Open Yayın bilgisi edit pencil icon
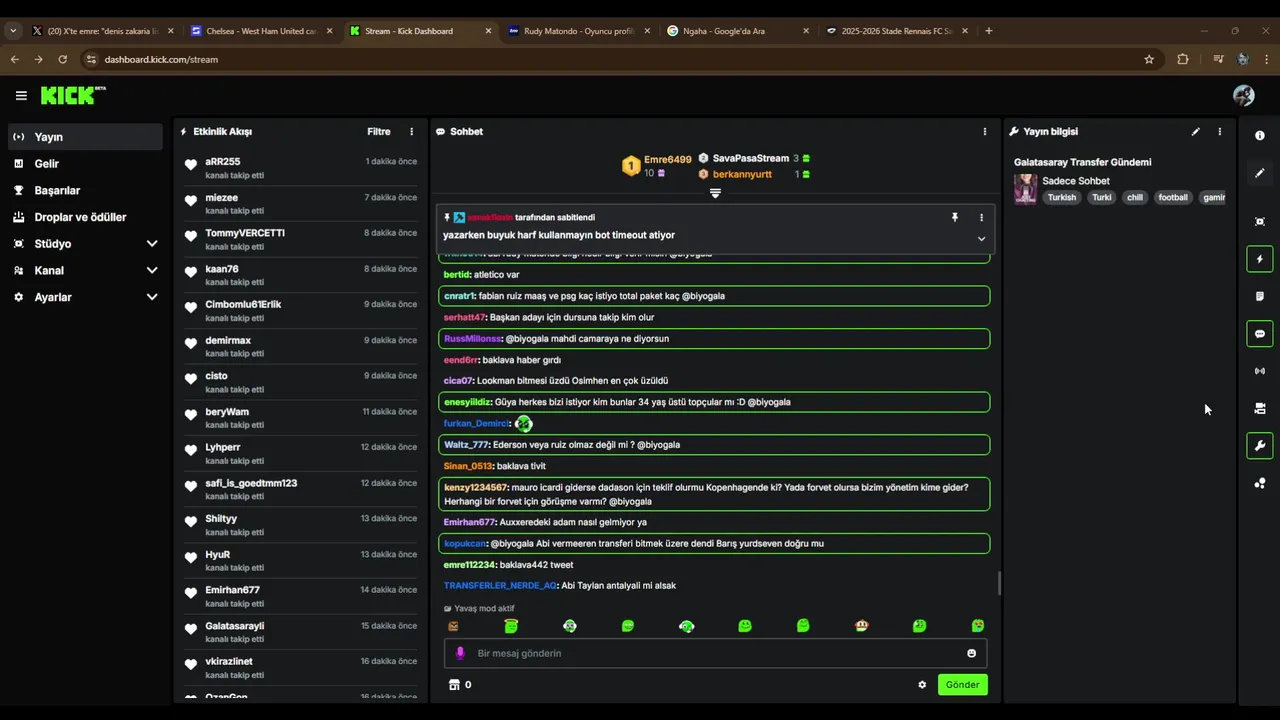Screen dimensions: 1280x720 click(x=1195, y=131)
